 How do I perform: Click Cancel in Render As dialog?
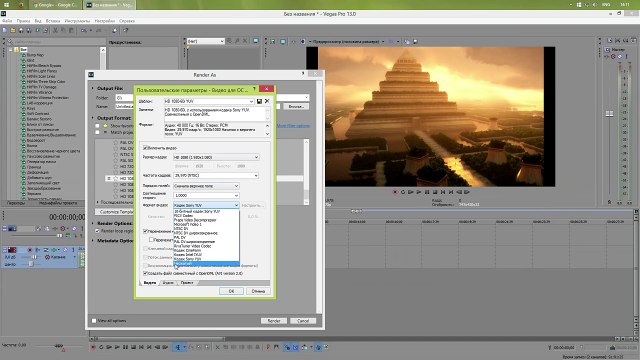(x=303, y=321)
